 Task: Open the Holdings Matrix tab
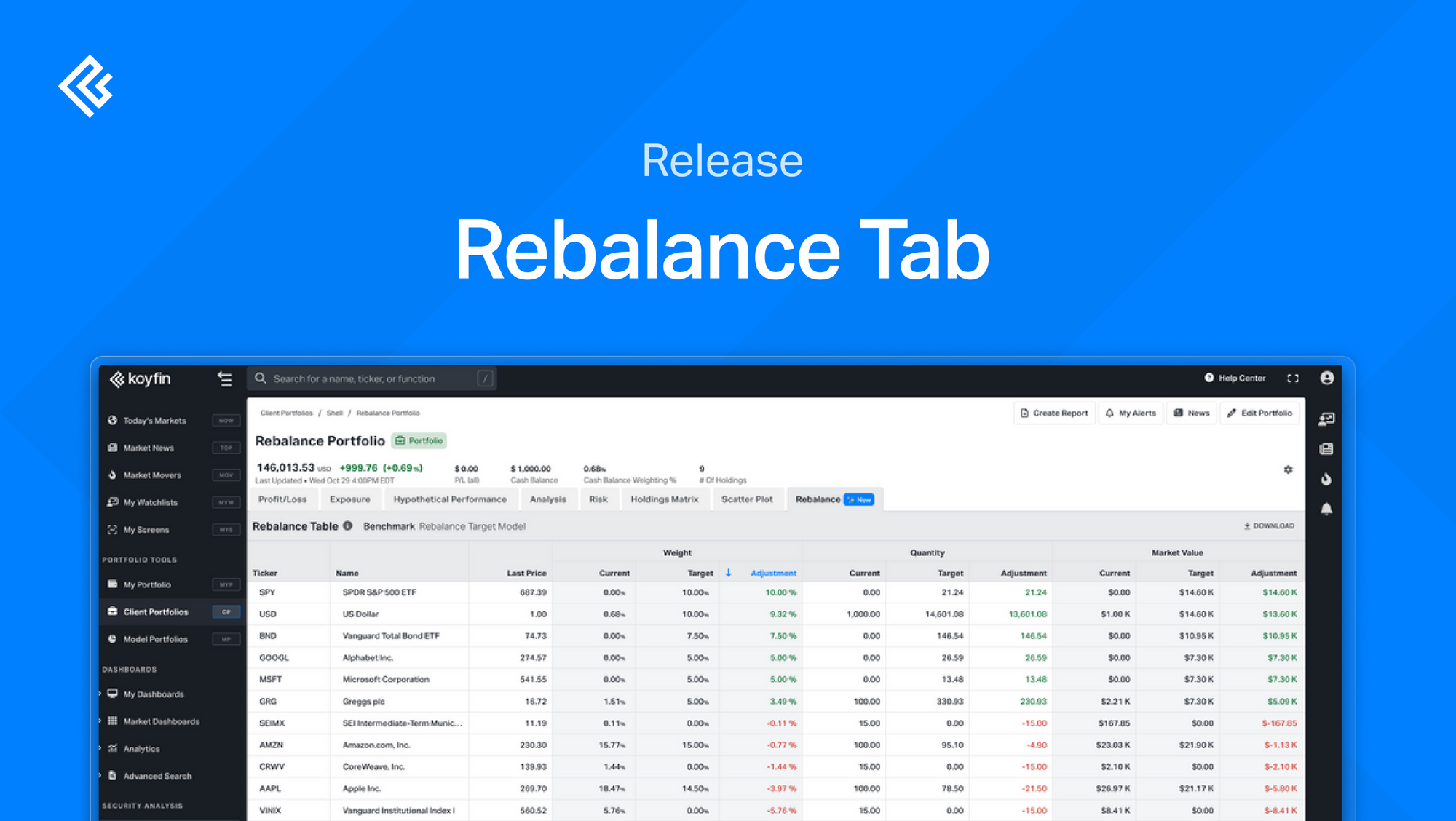(664, 499)
